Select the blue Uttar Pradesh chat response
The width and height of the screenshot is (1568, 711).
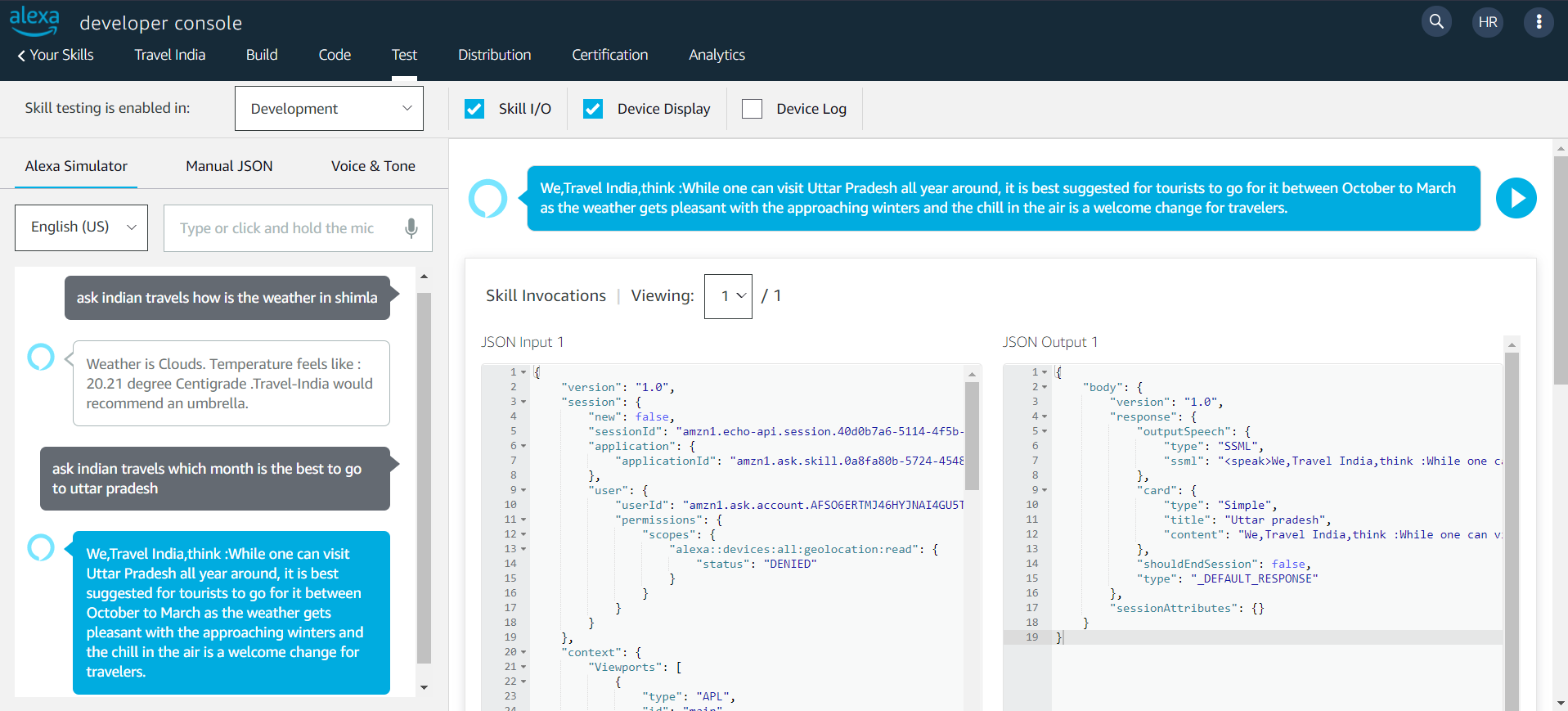tap(231, 613)
